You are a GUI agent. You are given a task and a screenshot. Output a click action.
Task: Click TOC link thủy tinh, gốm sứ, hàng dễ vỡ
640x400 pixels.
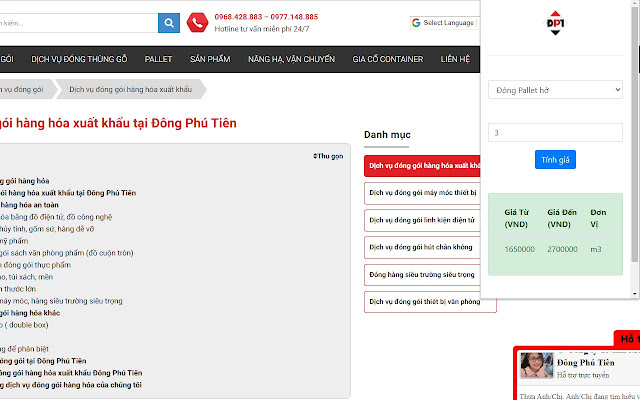point(47,229)
